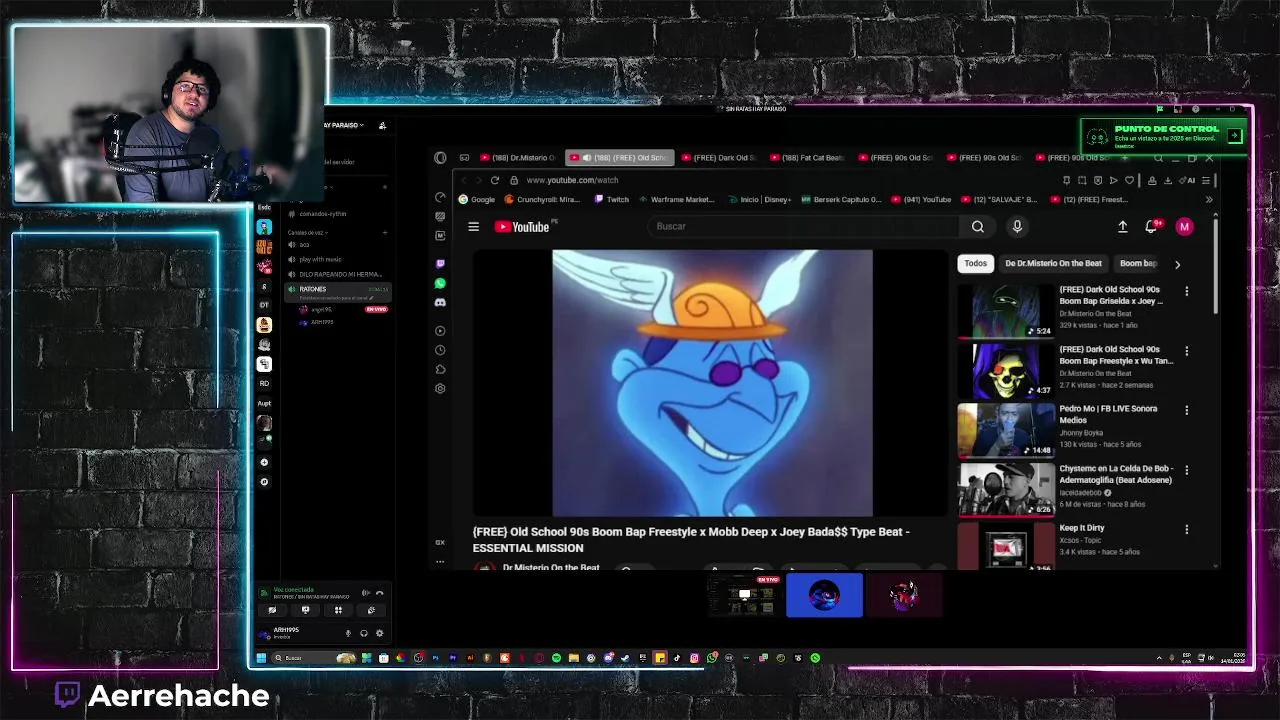Screen dimensions: 1280x720
Task: Open WhatsApp icon in the Windows taskbar
Action: pyautogui.click(x=712, y=658)
